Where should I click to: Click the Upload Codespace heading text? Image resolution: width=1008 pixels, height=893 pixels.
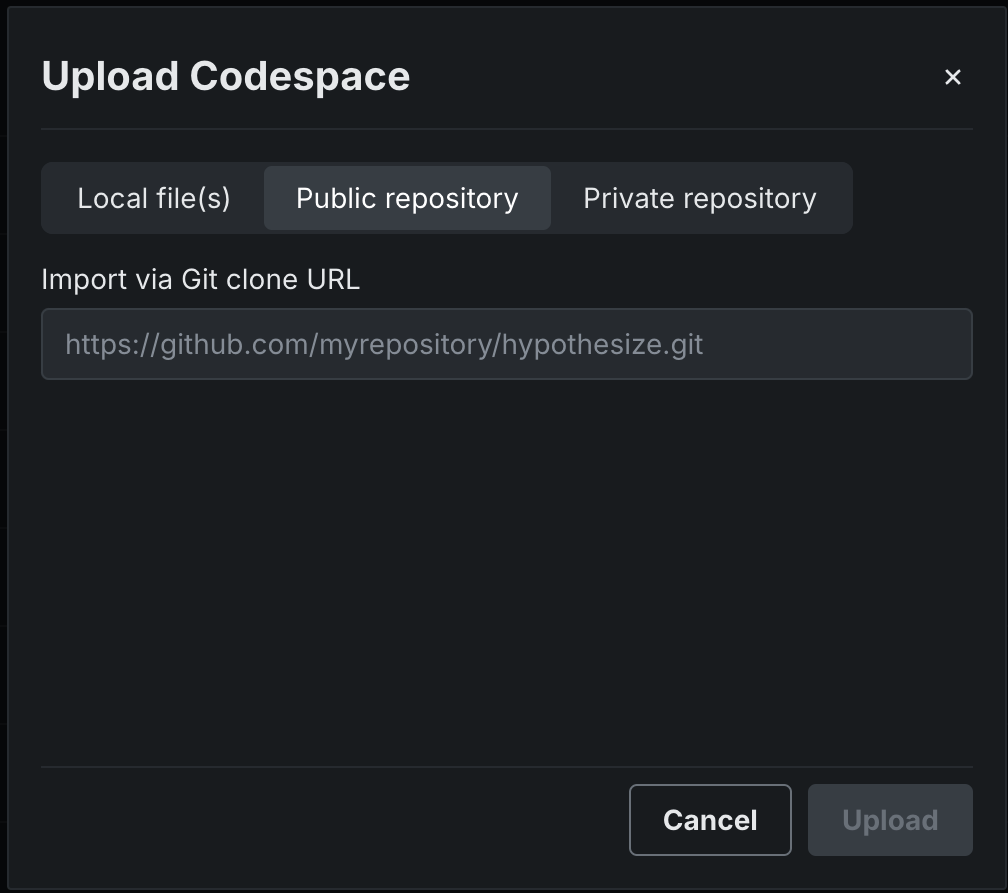coord(226,77)
